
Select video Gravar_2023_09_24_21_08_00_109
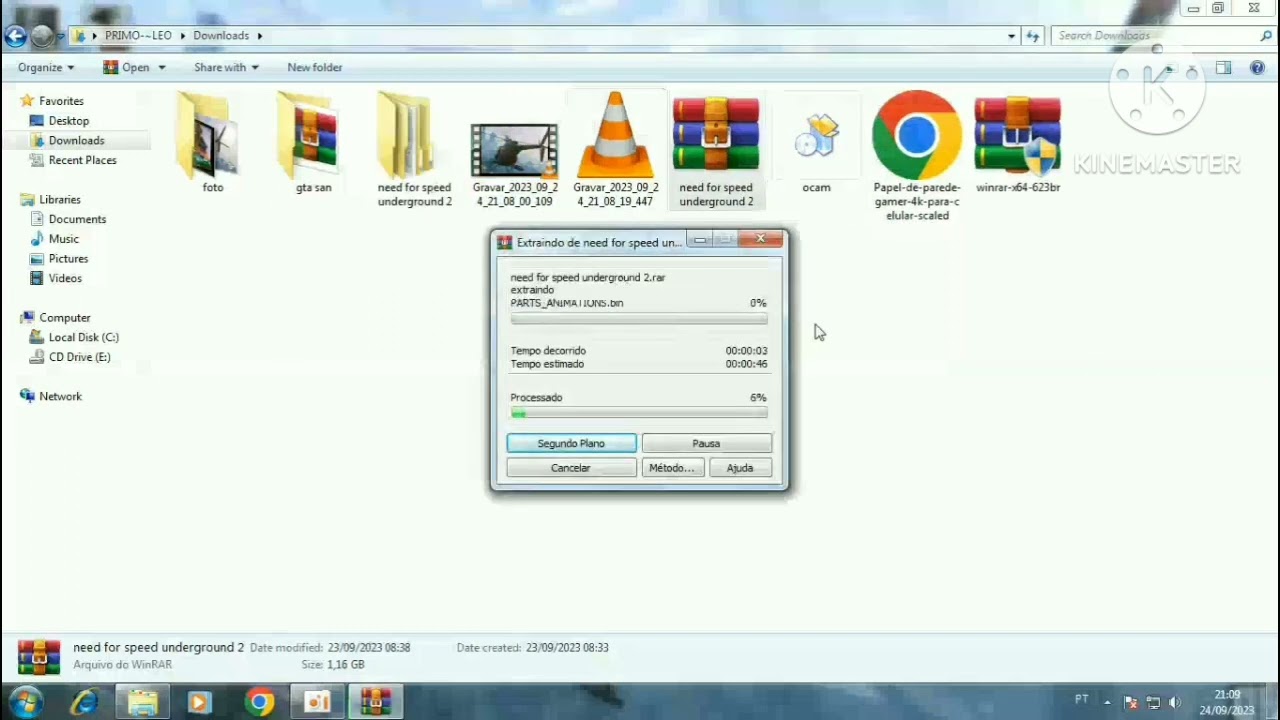coord(514,149)
